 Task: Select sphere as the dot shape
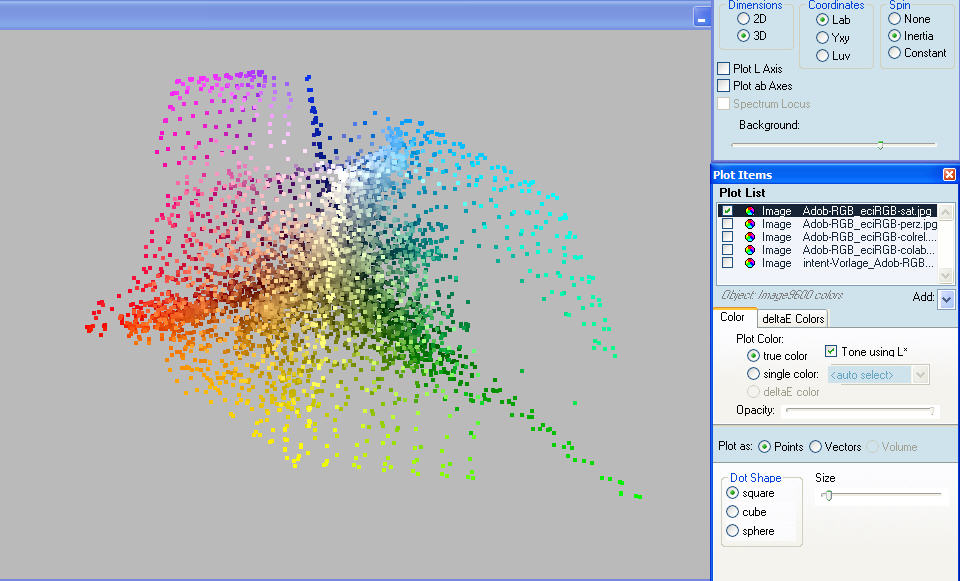point(733,531)
